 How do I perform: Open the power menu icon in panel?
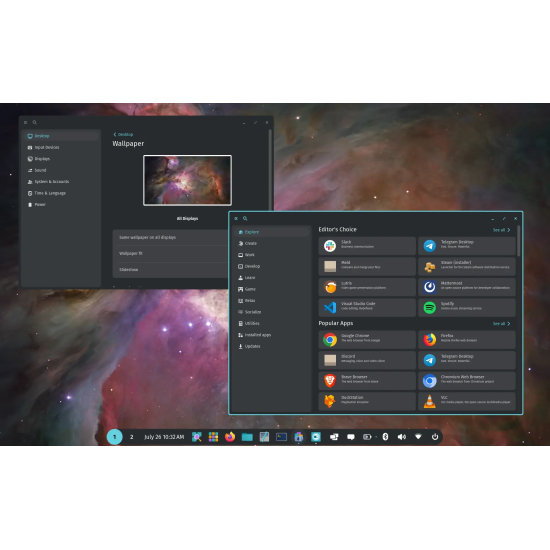[x=435, y=437]
